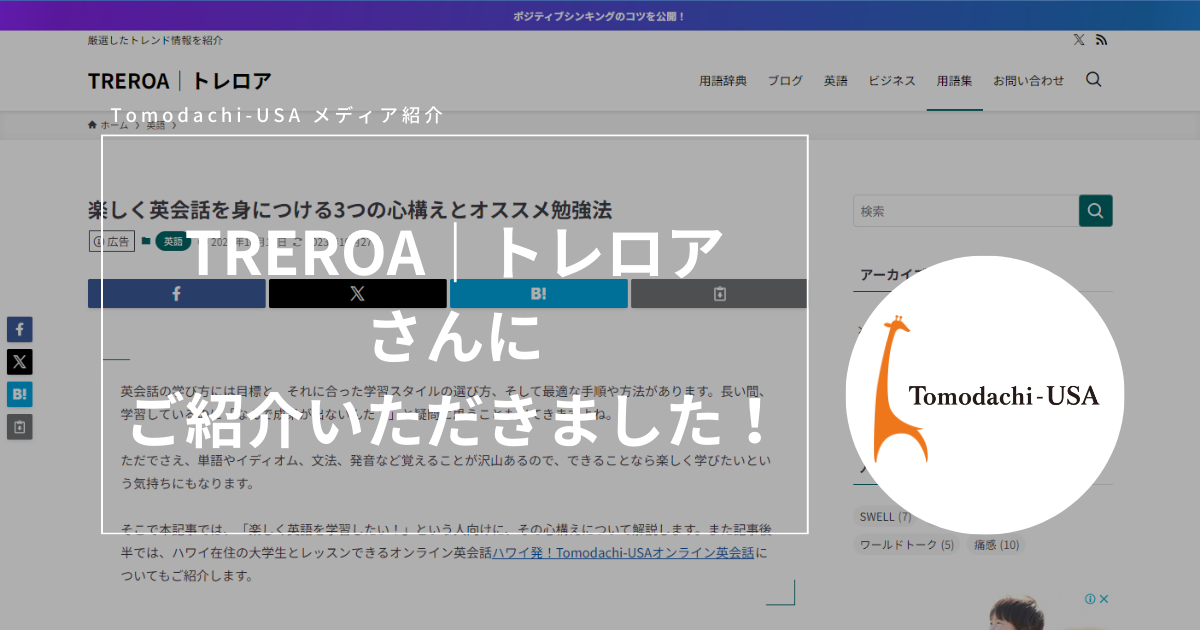Click the article title 楽しく英会話を身につける3つの心構え
The width and height of the screenshot is (1200, 630).
[x=350, y=210]
